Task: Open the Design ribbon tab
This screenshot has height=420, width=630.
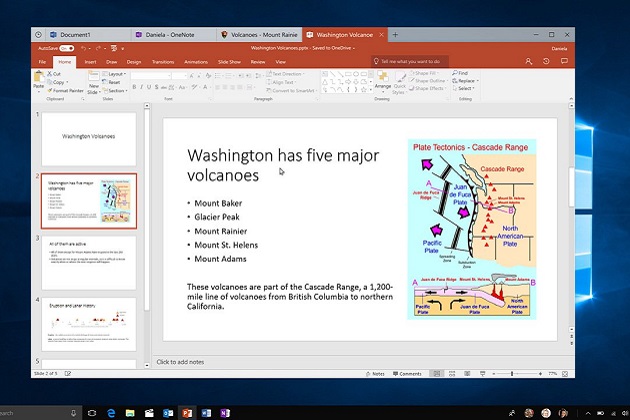Action: coord(133,62)
